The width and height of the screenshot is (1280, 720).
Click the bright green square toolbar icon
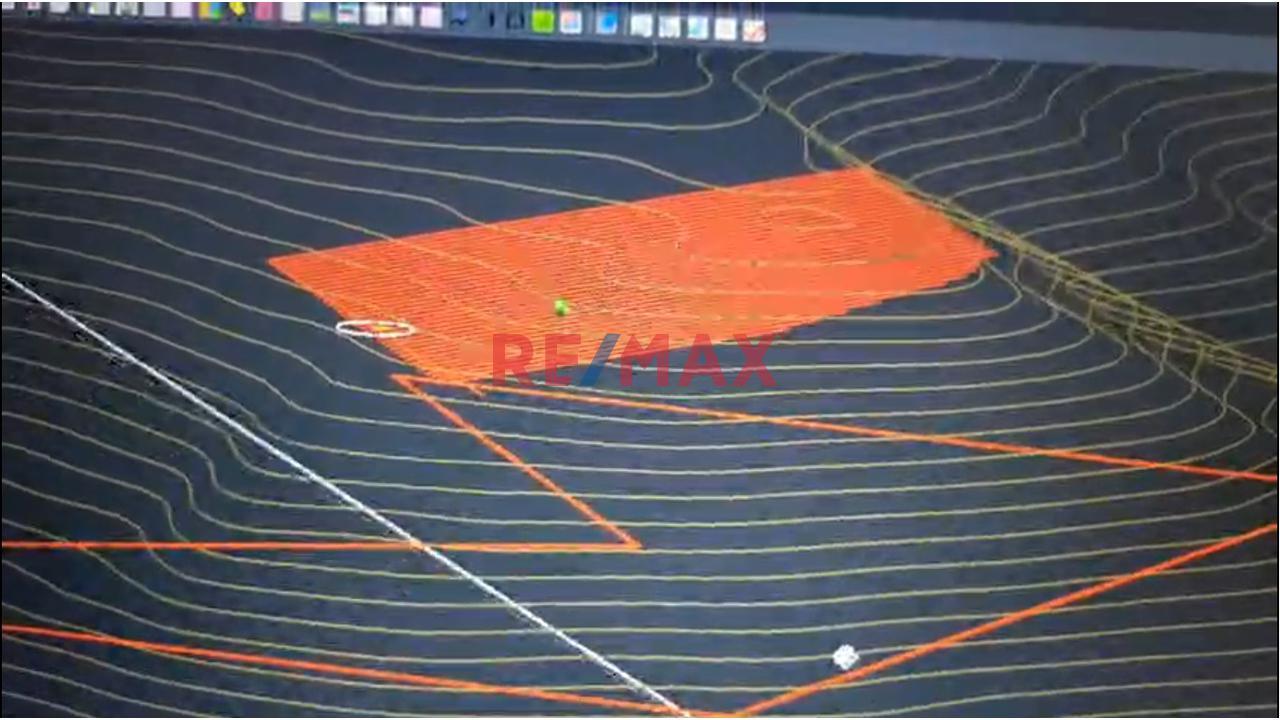pyautogui.click(x=542, y=21)
